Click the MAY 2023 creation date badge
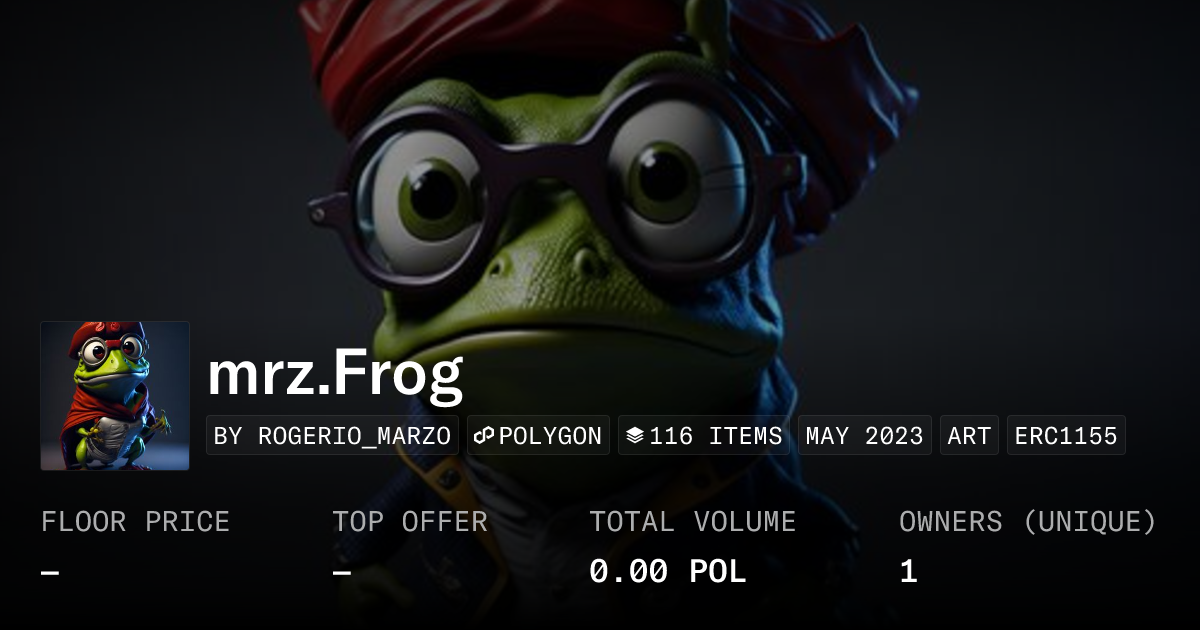The image size is (1200, 630). (x=865, y=436)
